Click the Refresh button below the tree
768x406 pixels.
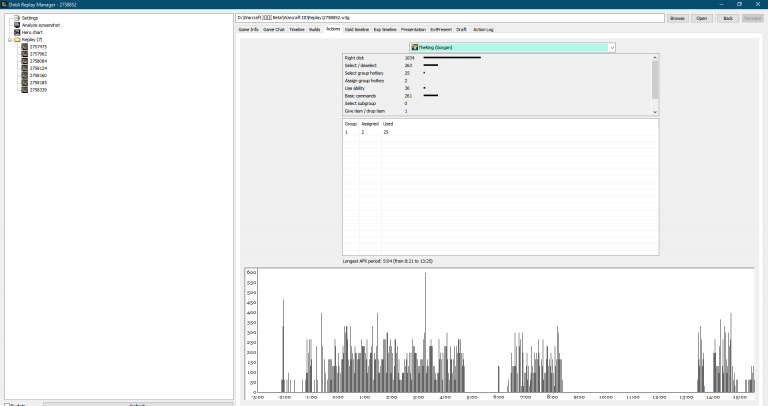point(138,404)
